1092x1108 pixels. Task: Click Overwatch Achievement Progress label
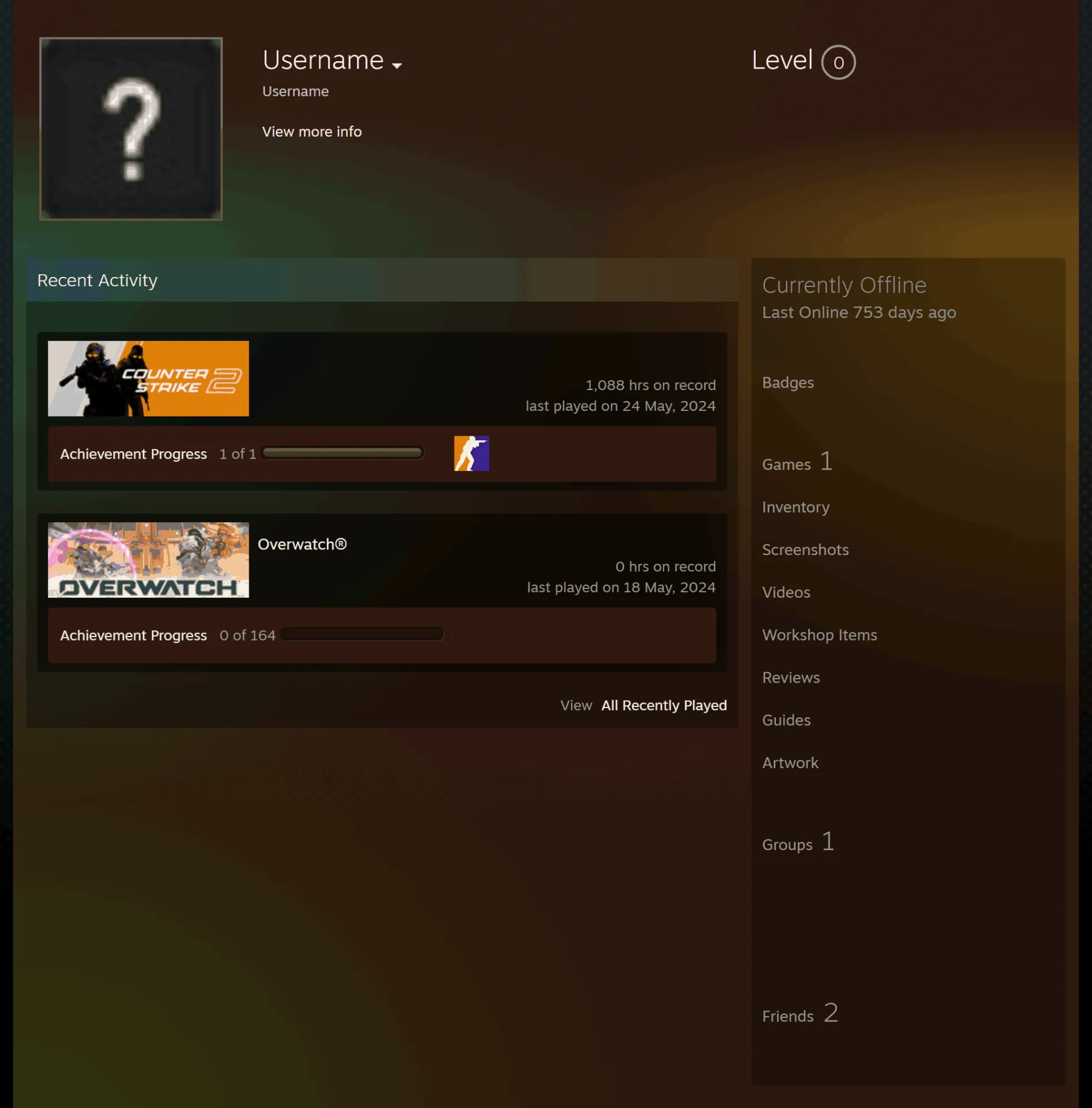click(x=133, y=635)
